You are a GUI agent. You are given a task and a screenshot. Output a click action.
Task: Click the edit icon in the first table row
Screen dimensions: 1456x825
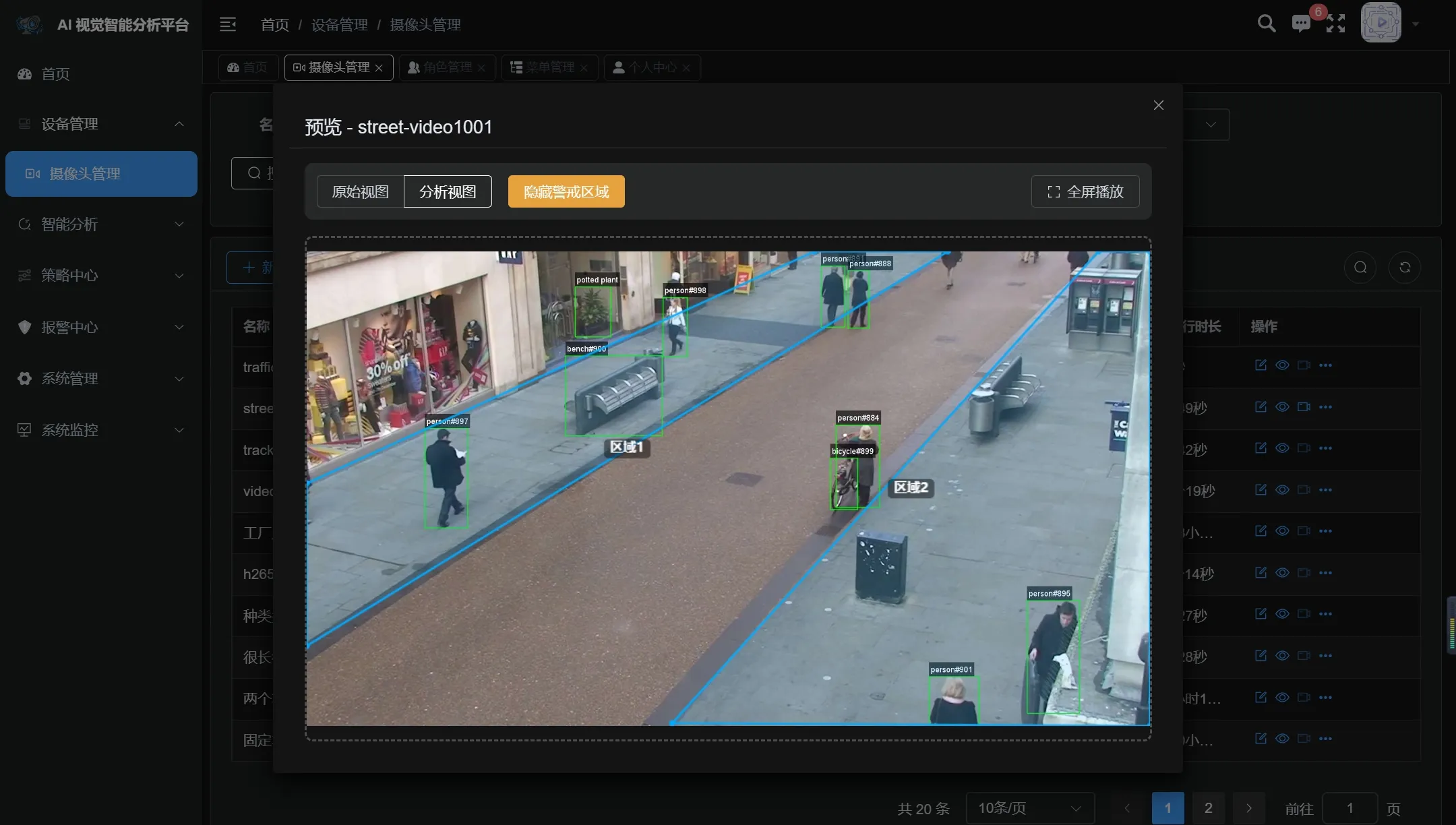1261,365
